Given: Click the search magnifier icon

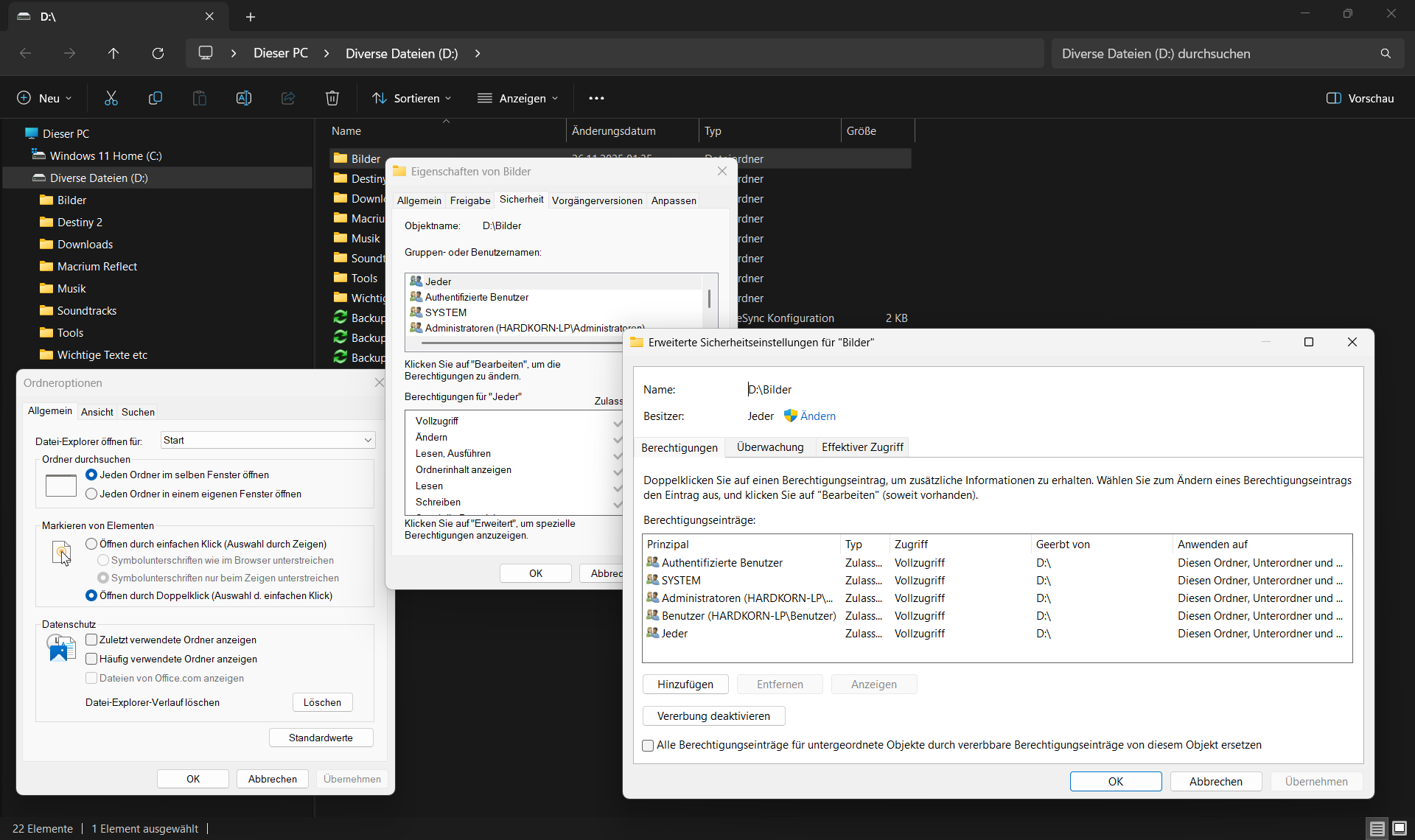Looking at the screenshot, I should (1386, 53).
